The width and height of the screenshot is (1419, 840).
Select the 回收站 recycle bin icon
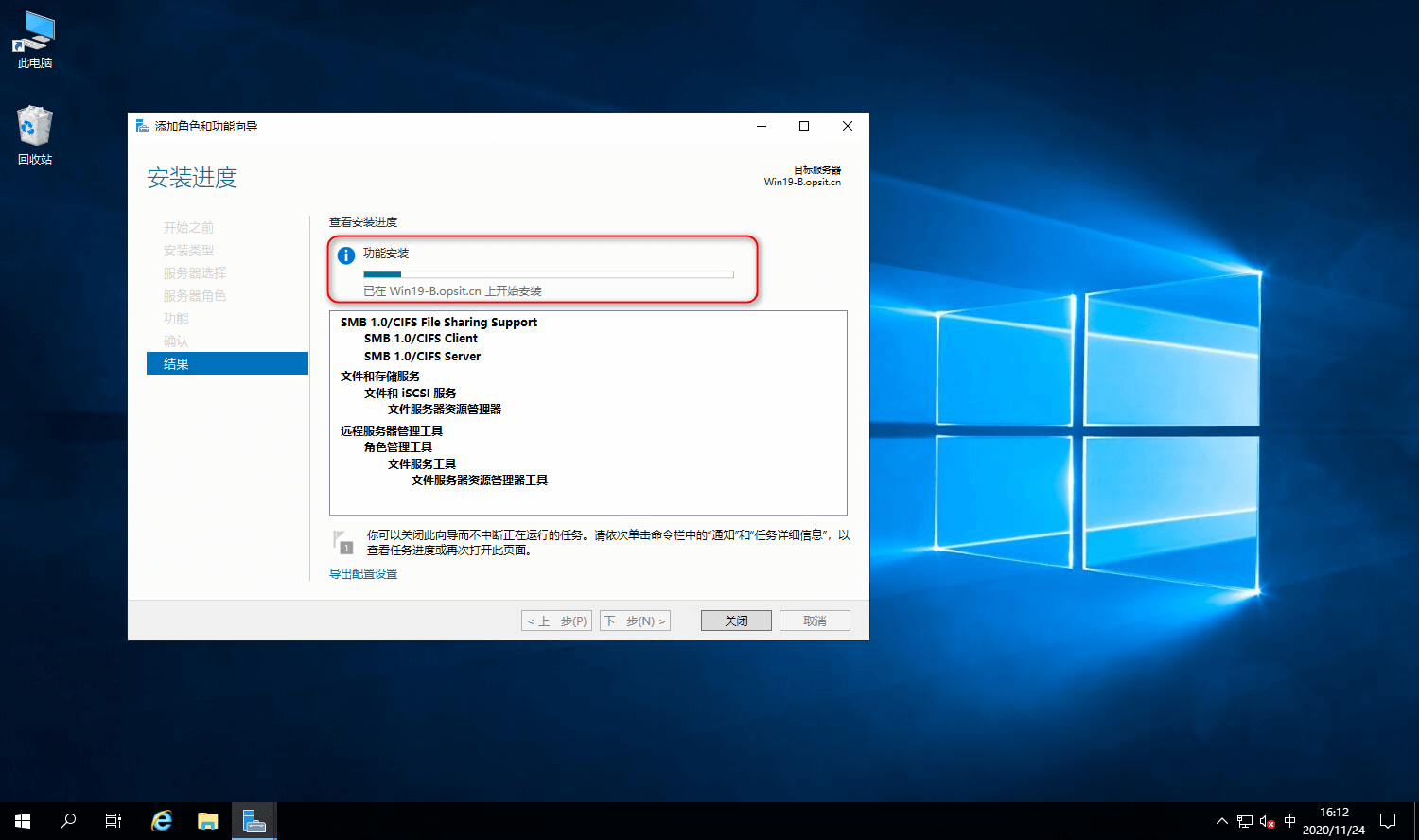(x=35, y=135)
